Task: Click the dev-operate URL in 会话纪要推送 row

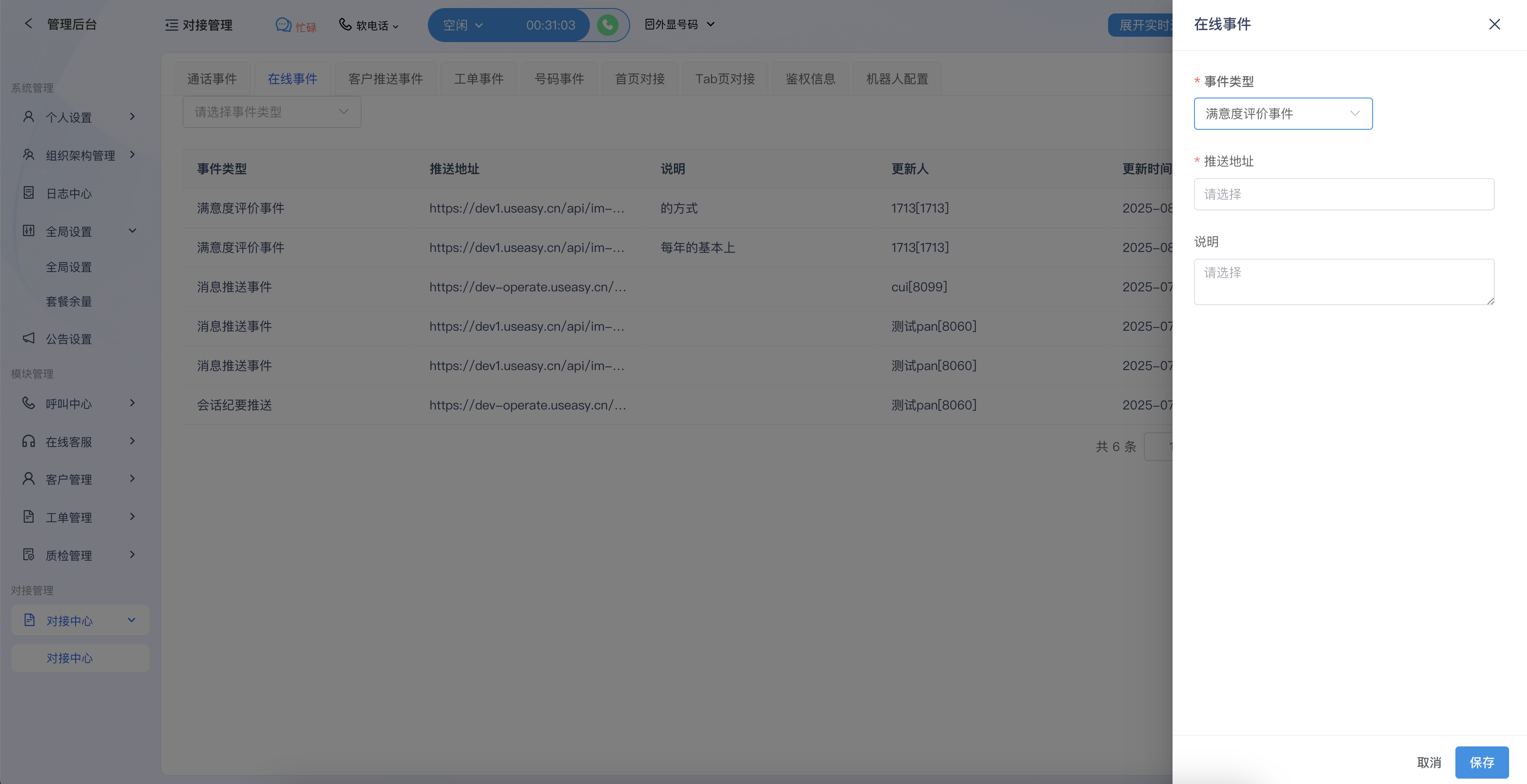Action: click(528, 405)
